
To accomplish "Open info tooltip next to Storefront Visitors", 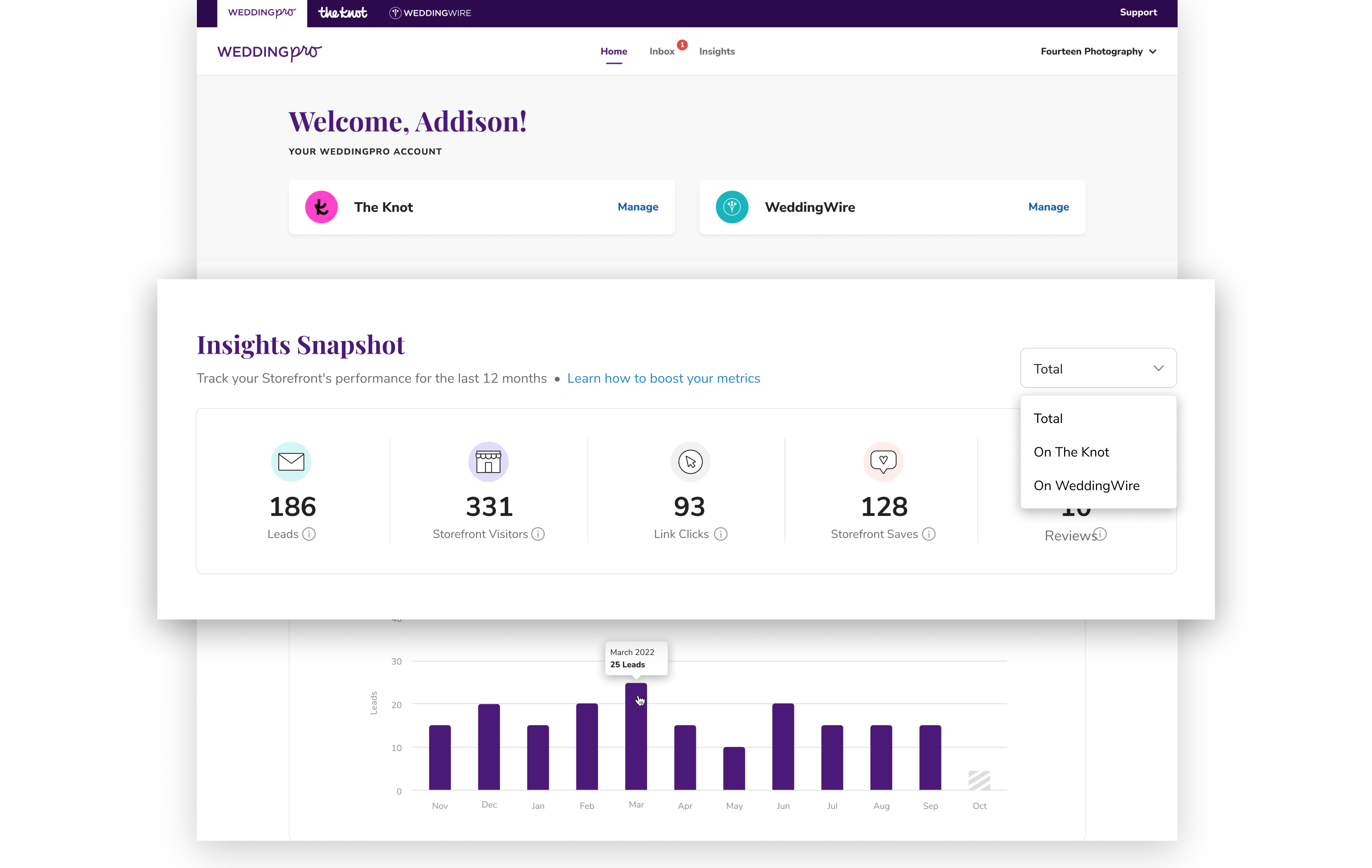I will coord(538,534).
